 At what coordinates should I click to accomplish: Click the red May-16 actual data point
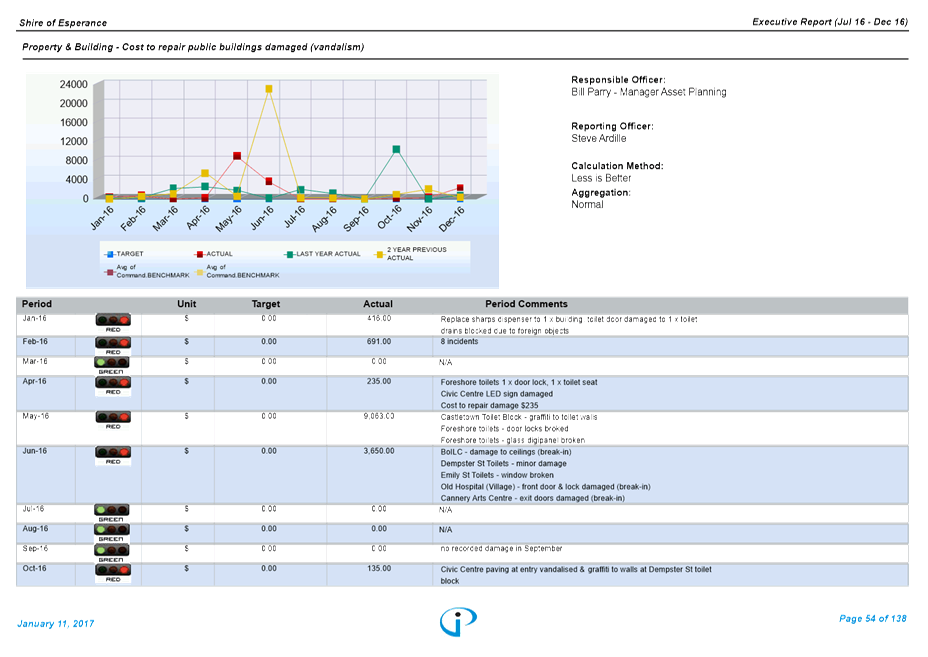[x=237, y=156]
